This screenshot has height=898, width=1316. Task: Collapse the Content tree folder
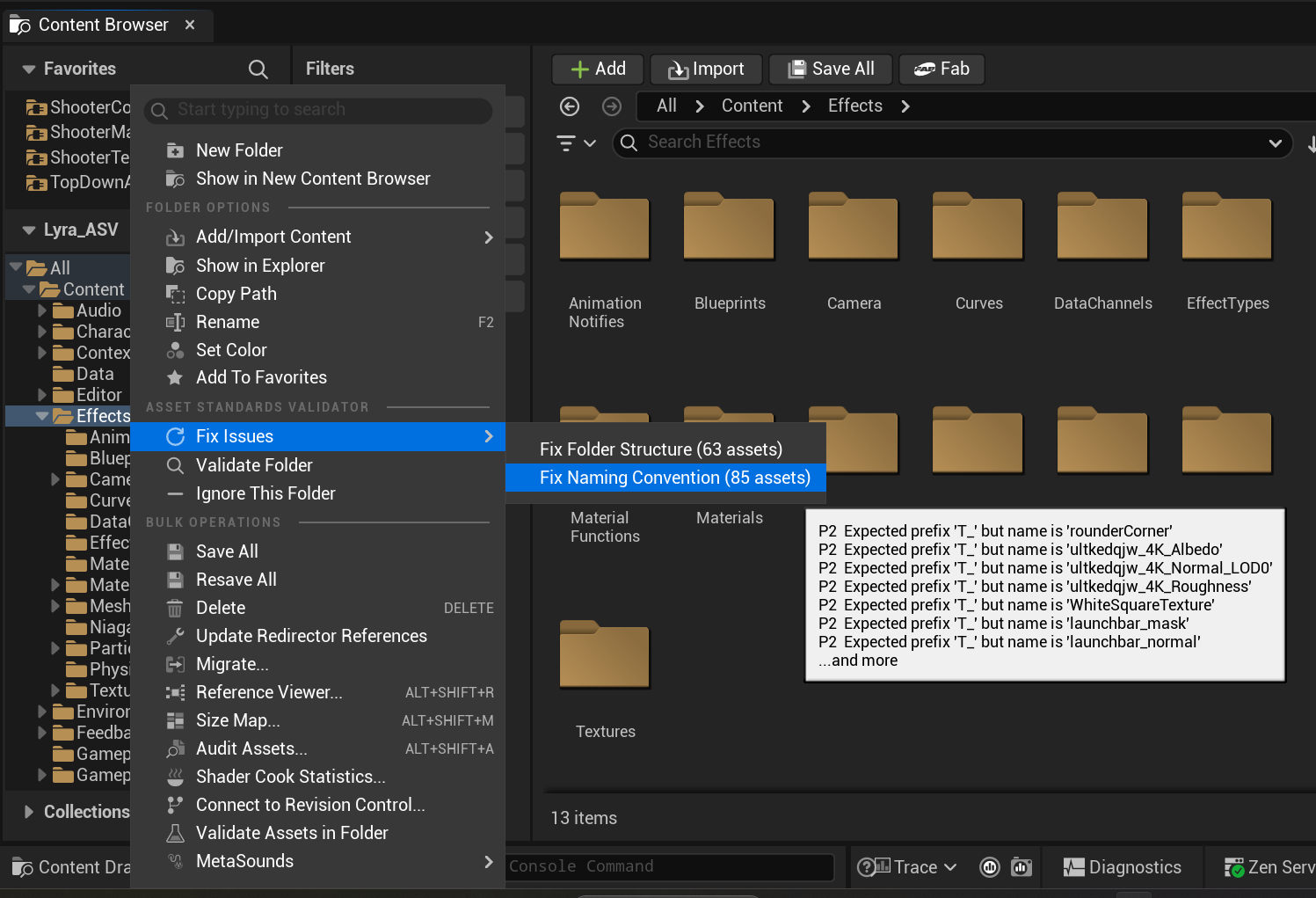point(29,289)
